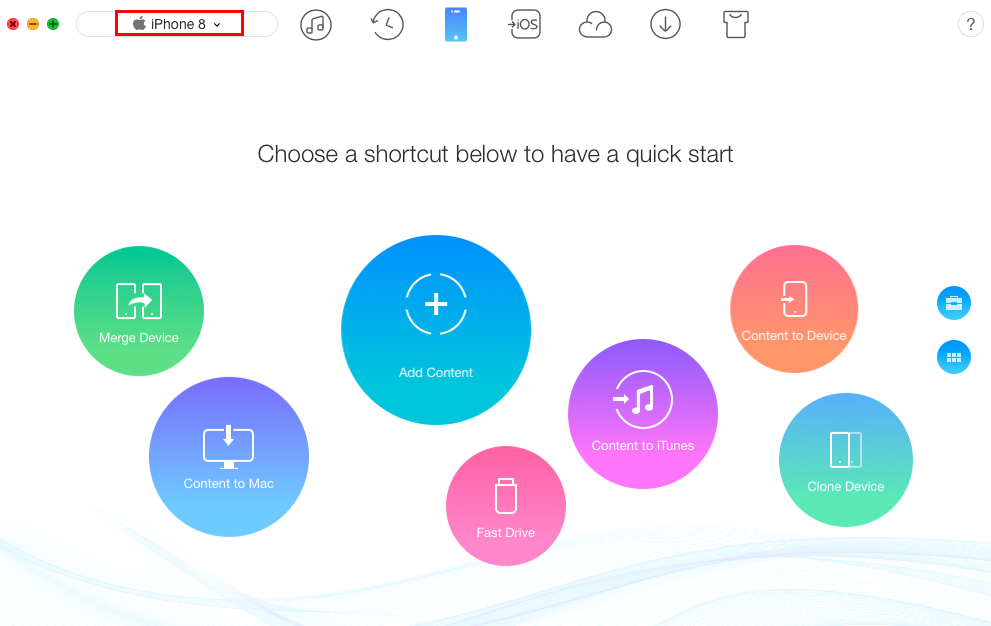The width and height of the screenshot is (991, 626).
Task: Expand the iPhone 8 device dropdown
Action: tap(216, 24)
